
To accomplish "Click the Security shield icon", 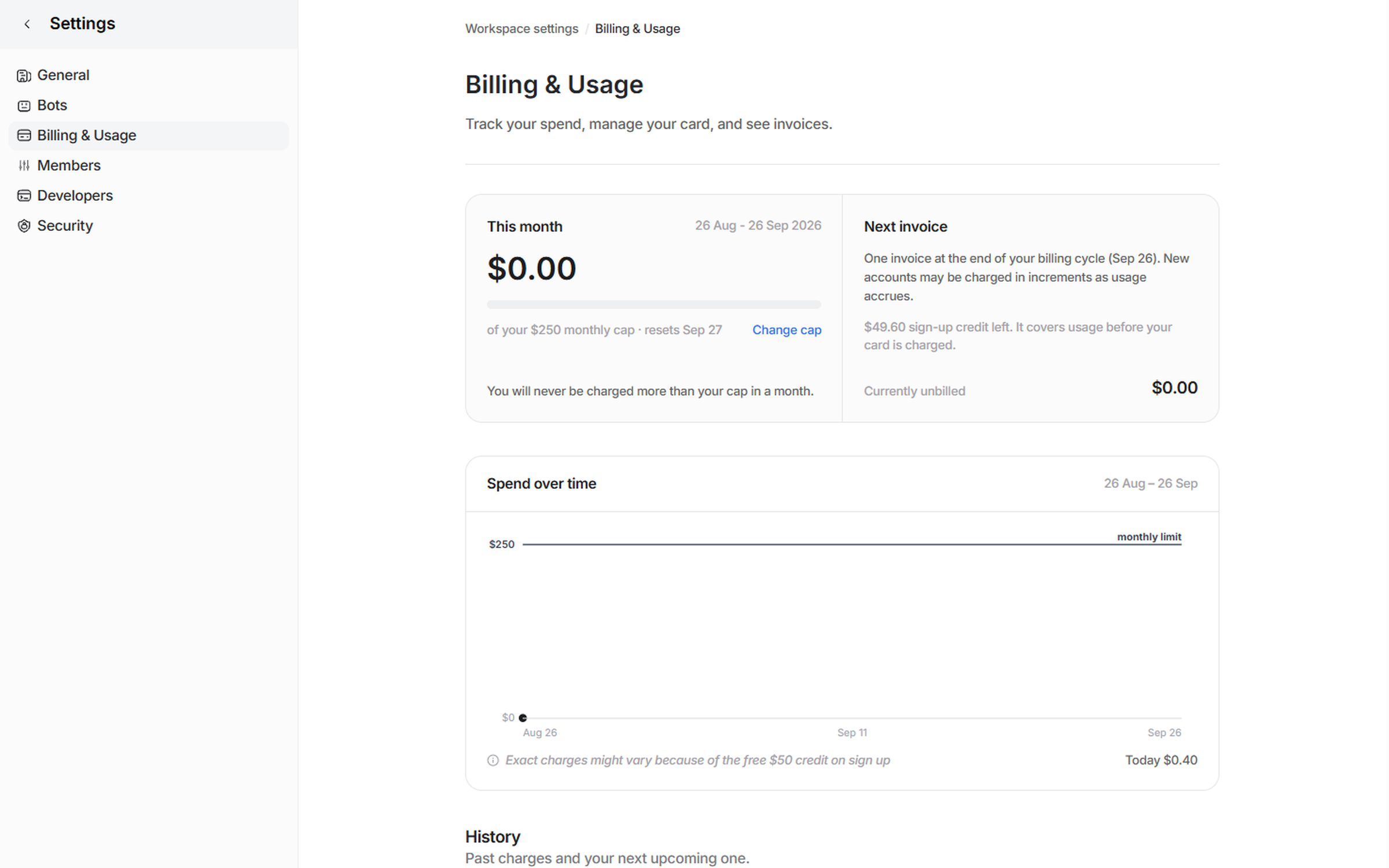I will click(24, 226).
